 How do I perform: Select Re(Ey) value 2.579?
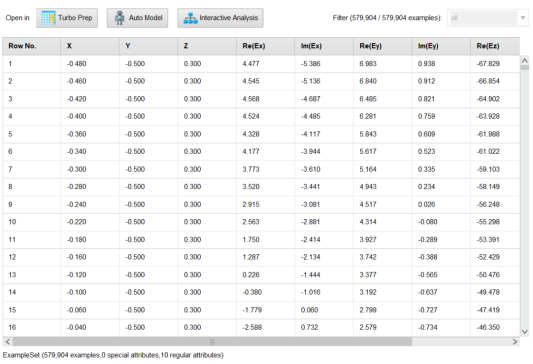368,327
